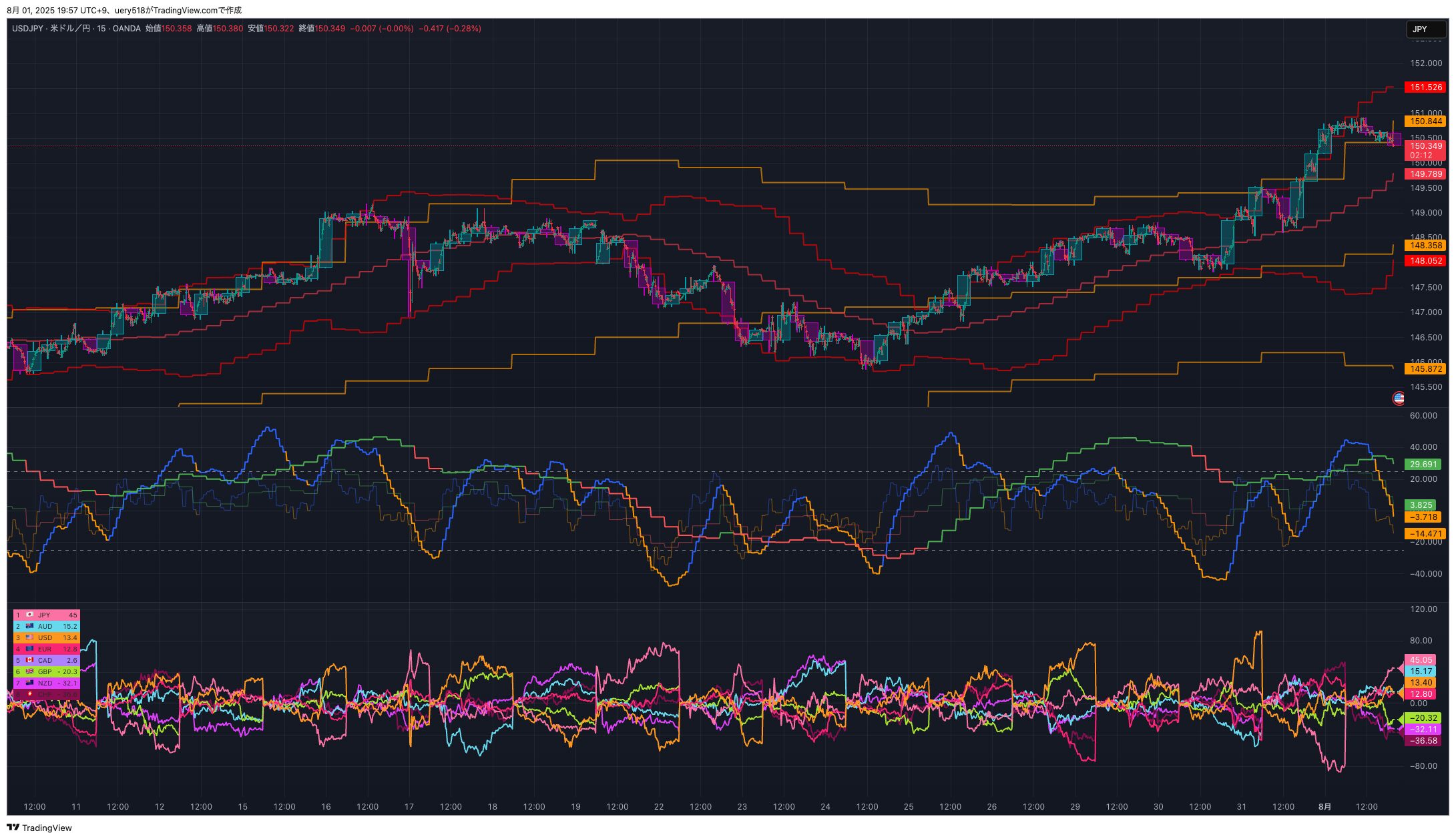Click the red 151.526 price label
This screenshot has width=1456, height=839.
click(1425, 87)
